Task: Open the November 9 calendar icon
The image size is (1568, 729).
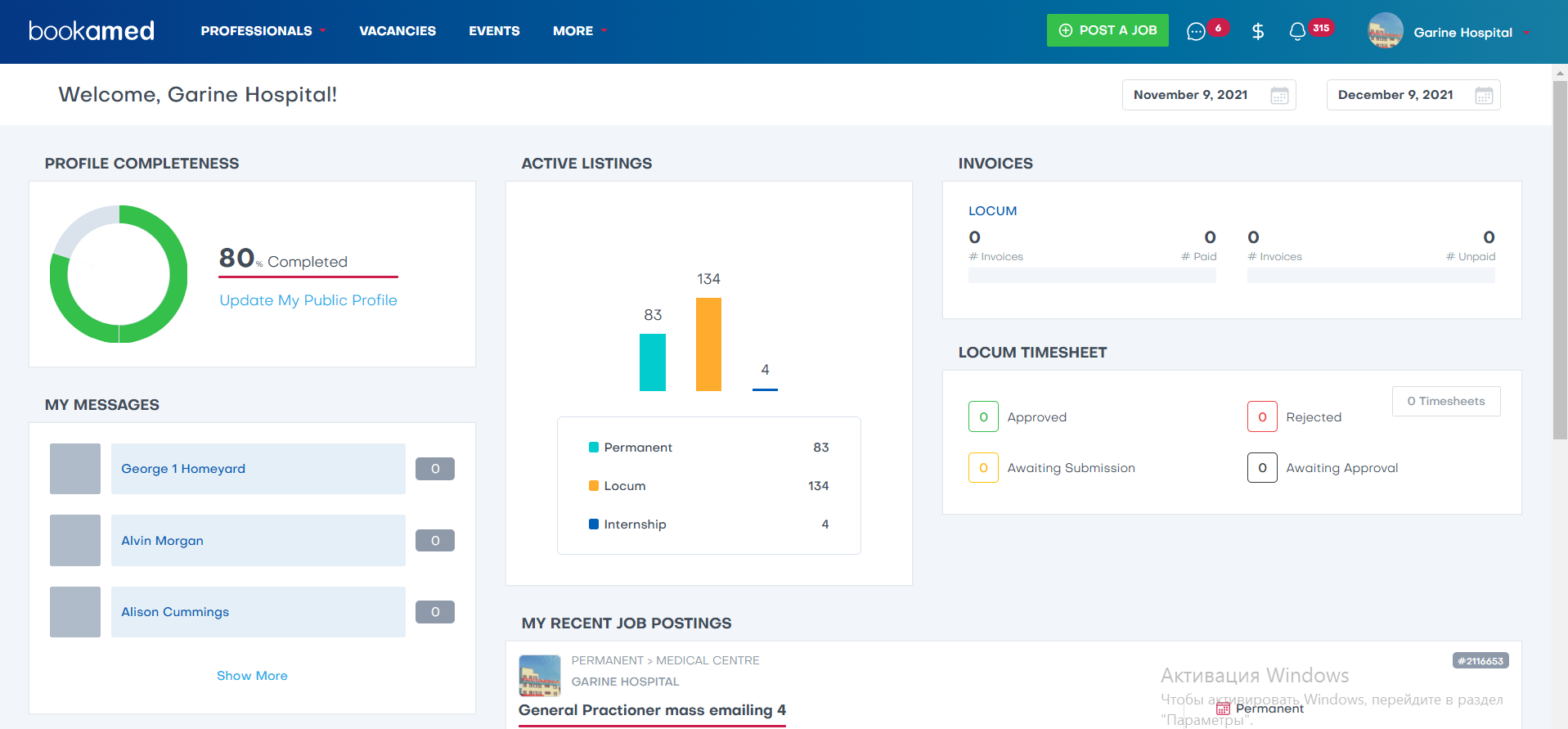Action: coord(1279,96)
